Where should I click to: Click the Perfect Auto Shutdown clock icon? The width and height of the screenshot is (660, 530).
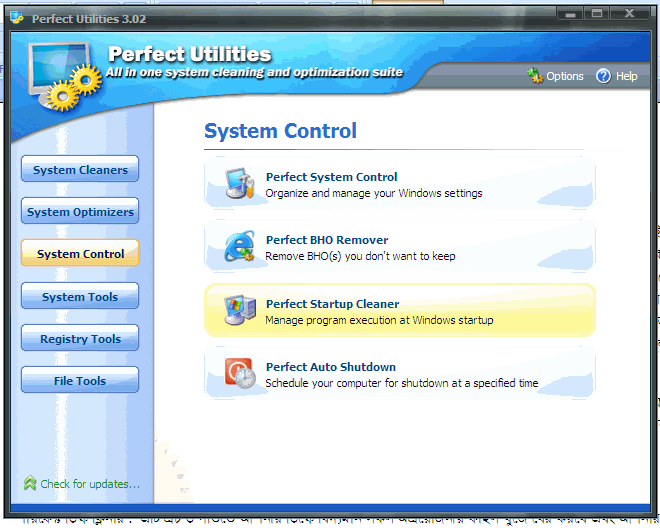coord(240,373)
